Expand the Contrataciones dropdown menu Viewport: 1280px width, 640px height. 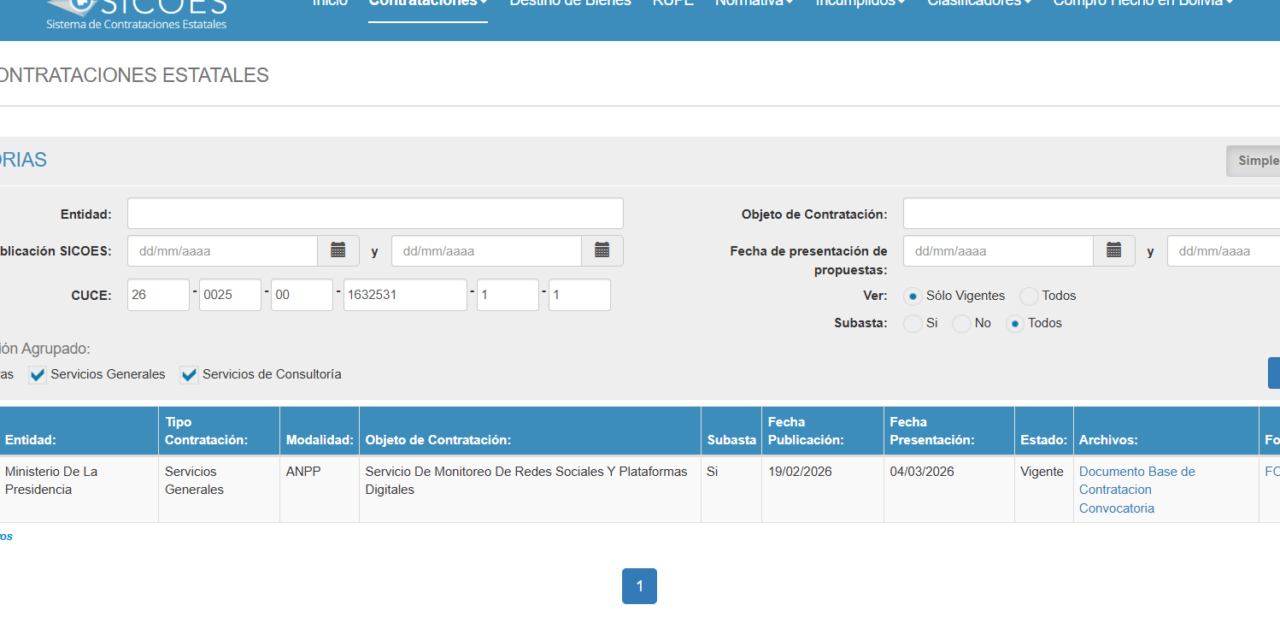(428, 5)
